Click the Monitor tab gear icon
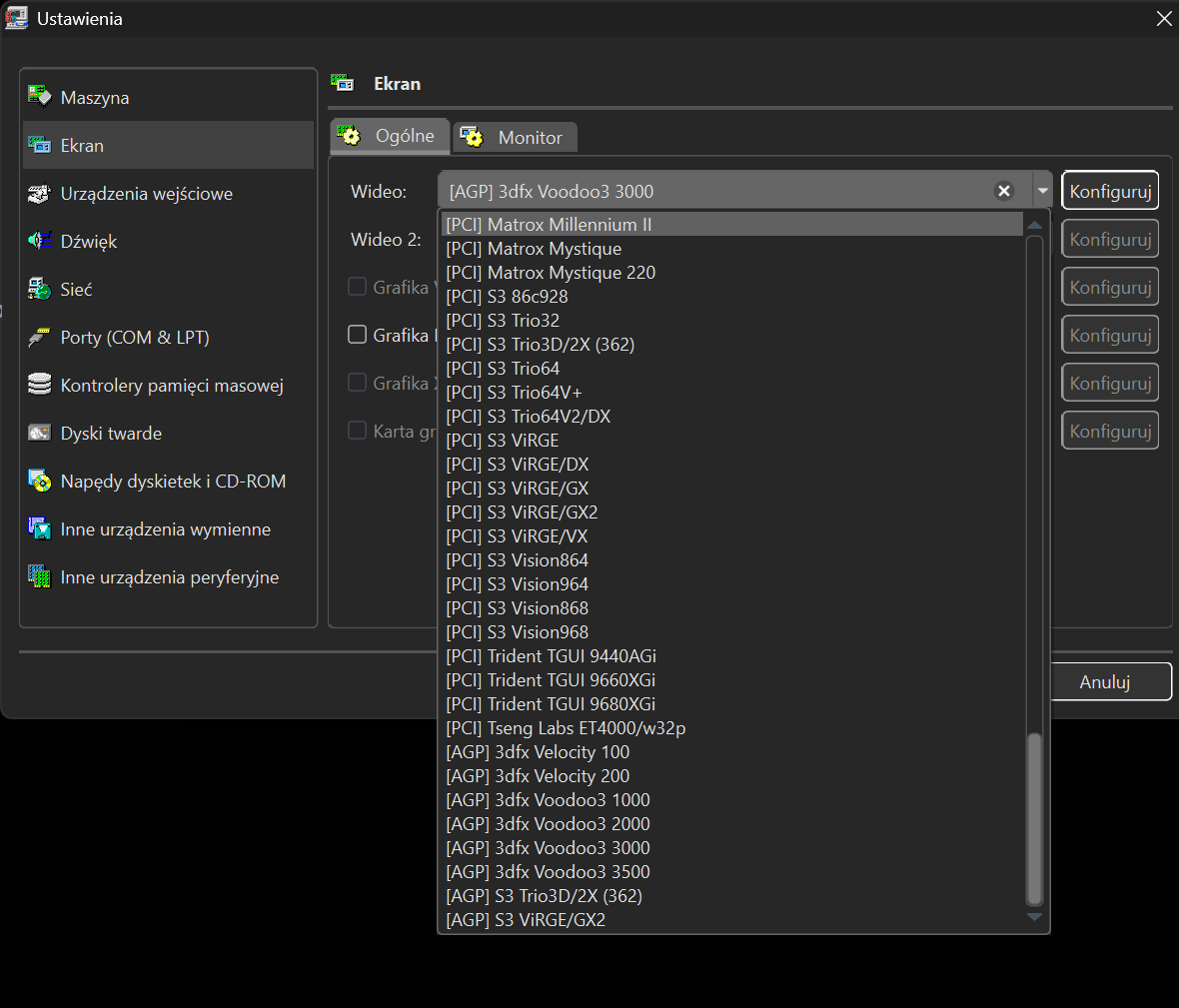Screen dimensions: 1179x1008 [472, 137]
